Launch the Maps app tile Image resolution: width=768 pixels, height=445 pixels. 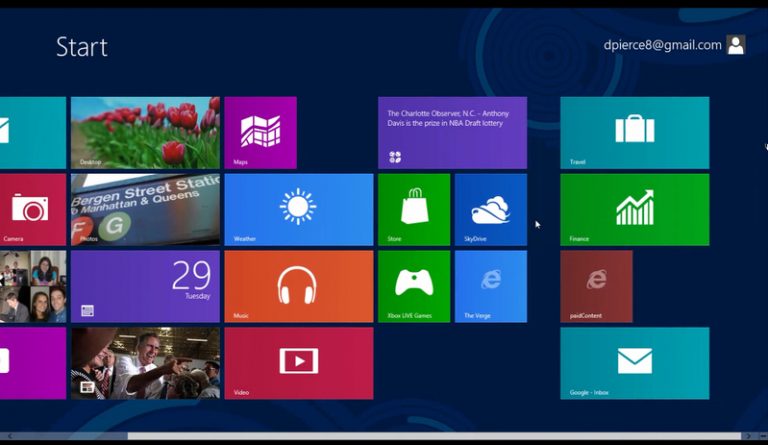point(261,133)
